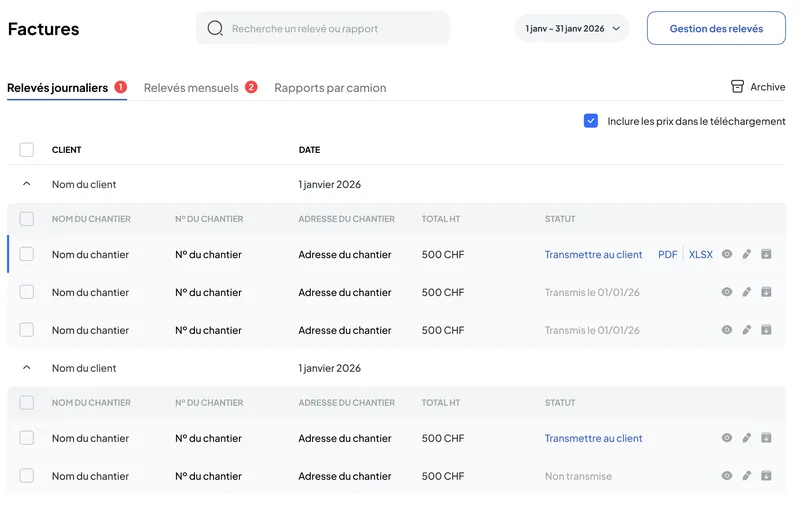This screenshot has width=800, height=505.
Task: Check the first group's 'NOM DU CHANTIER' header checkbox
Action: (27, 219)
